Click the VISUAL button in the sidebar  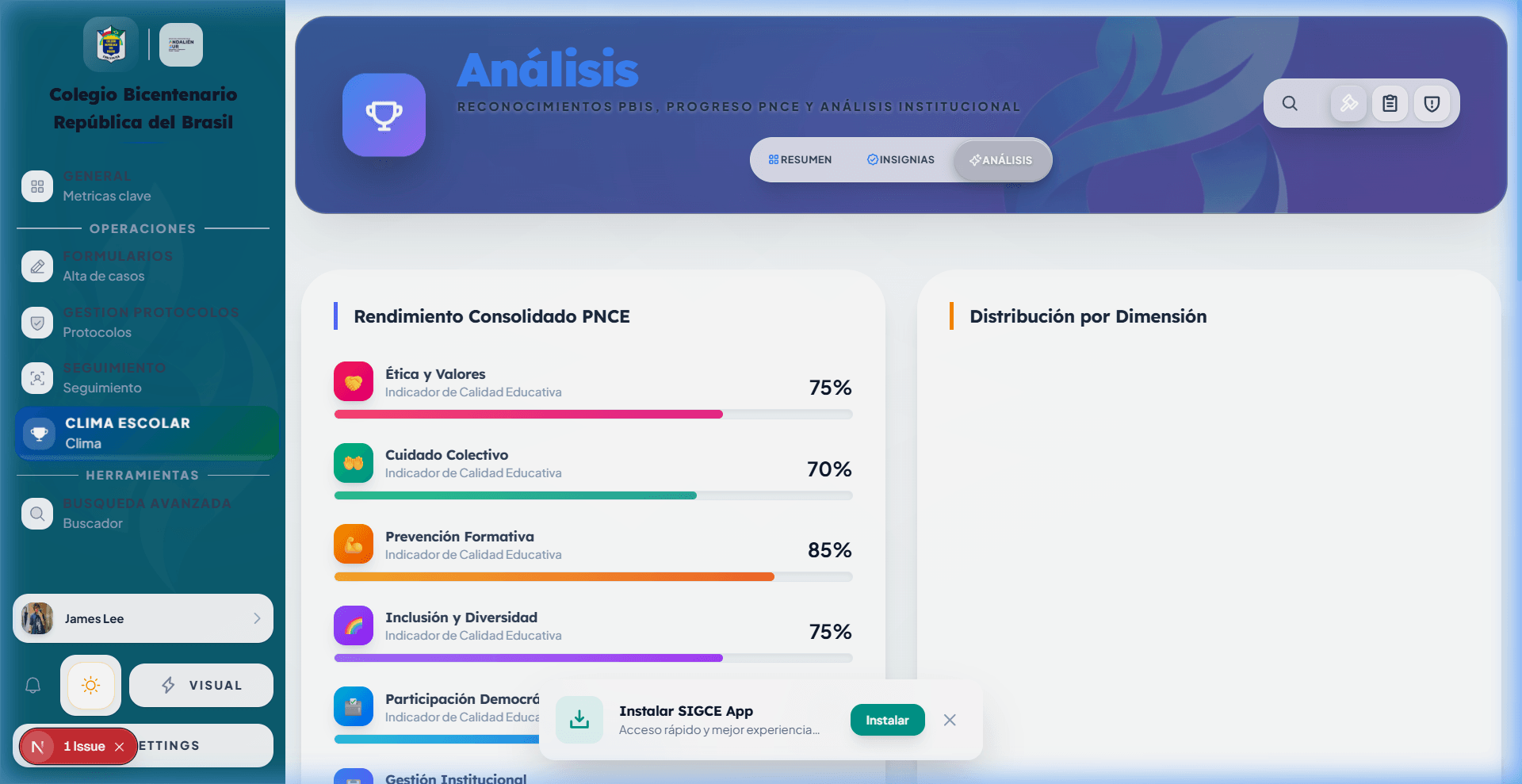[201, 685]
